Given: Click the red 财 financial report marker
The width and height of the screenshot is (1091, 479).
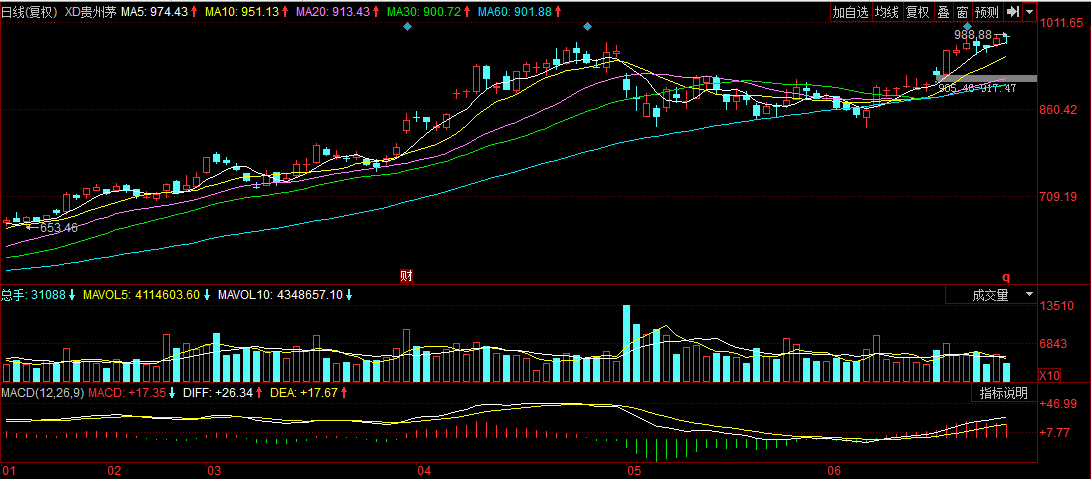Looking at the screenshot, I should [x=407, y=276].
